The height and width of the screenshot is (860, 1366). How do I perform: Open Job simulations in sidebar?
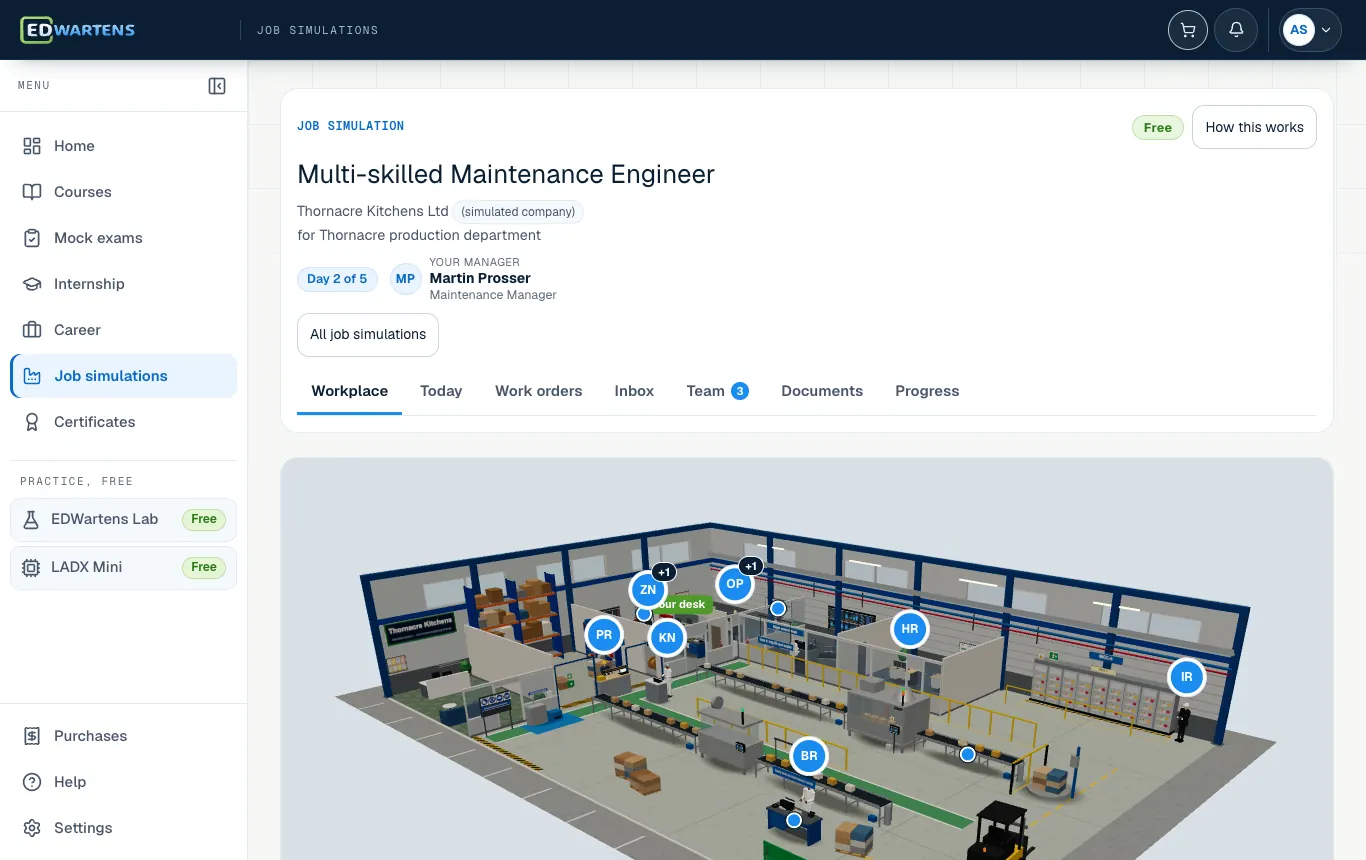(124, 376)
